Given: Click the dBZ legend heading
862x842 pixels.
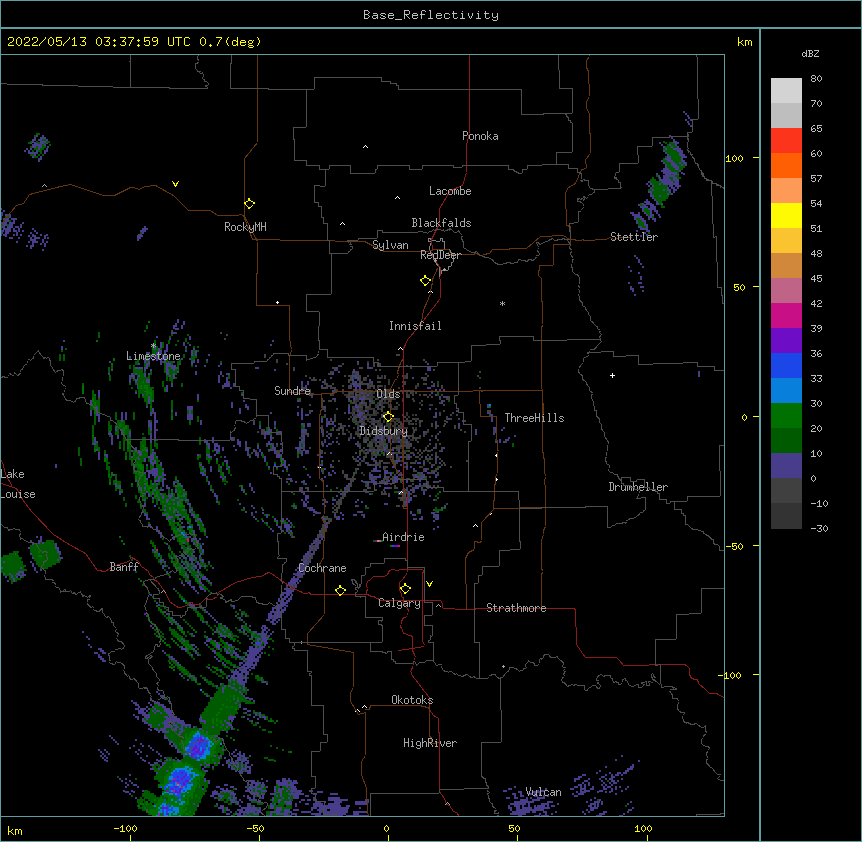Looking at the screenshot, I should 810,53.
